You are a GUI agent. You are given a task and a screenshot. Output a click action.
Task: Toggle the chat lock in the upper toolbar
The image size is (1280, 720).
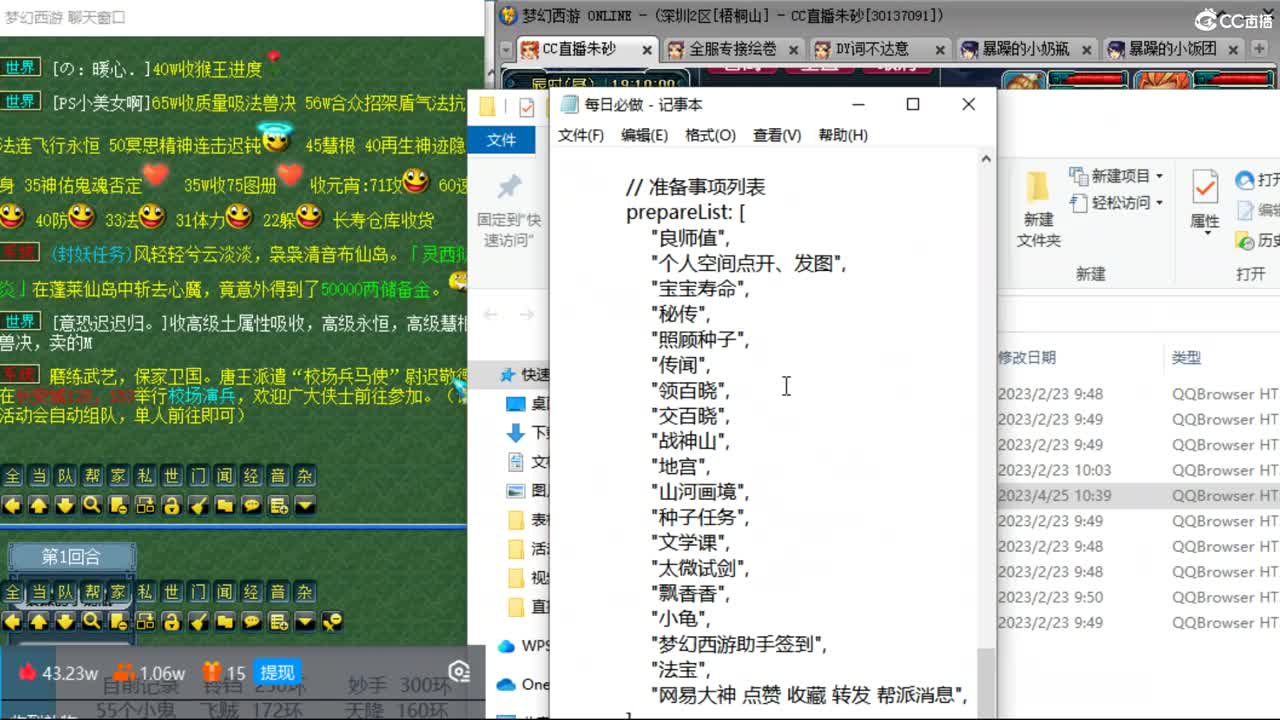coord(172,505)
